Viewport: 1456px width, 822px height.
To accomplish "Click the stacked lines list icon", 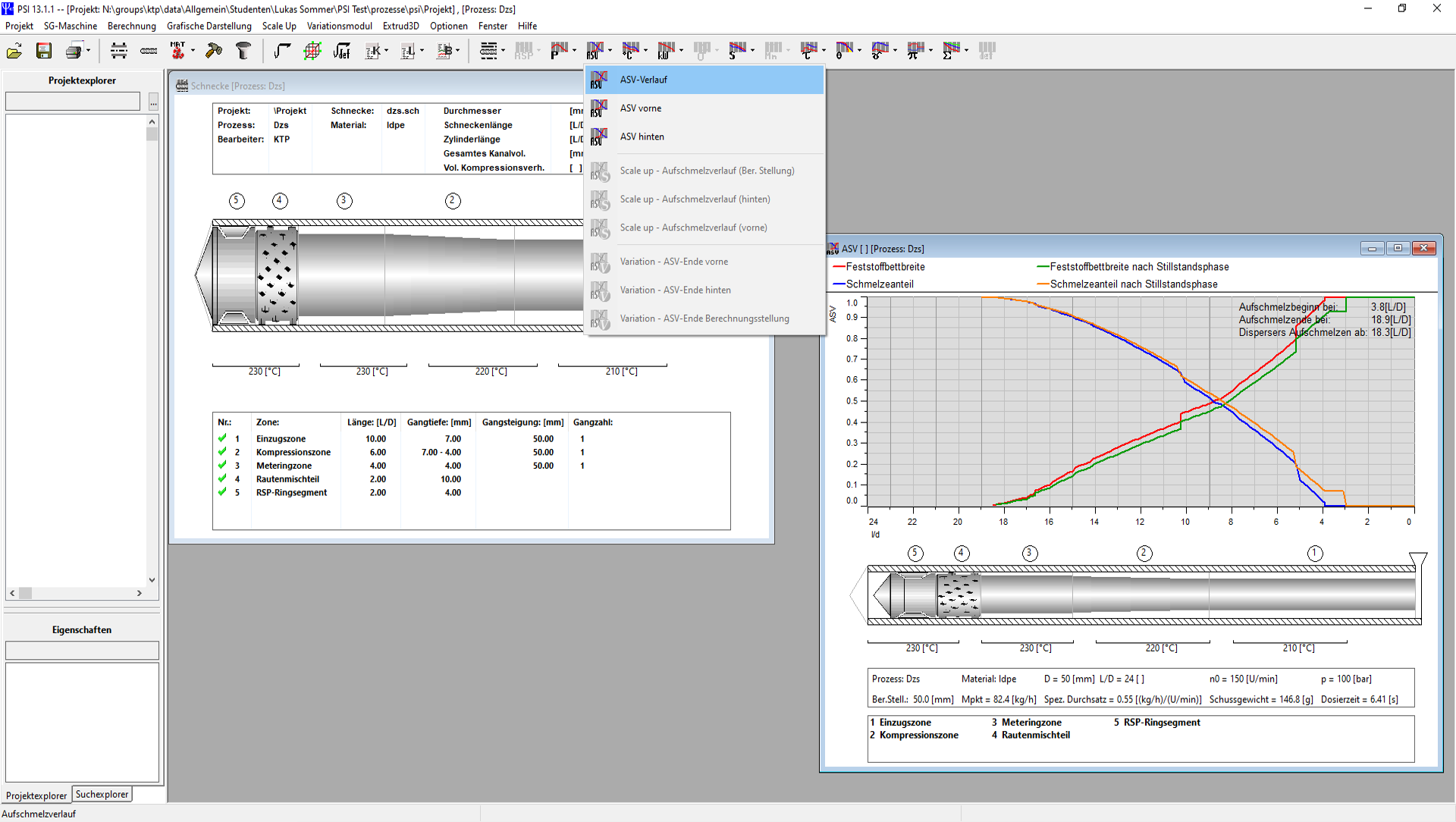I will [488, 51].
